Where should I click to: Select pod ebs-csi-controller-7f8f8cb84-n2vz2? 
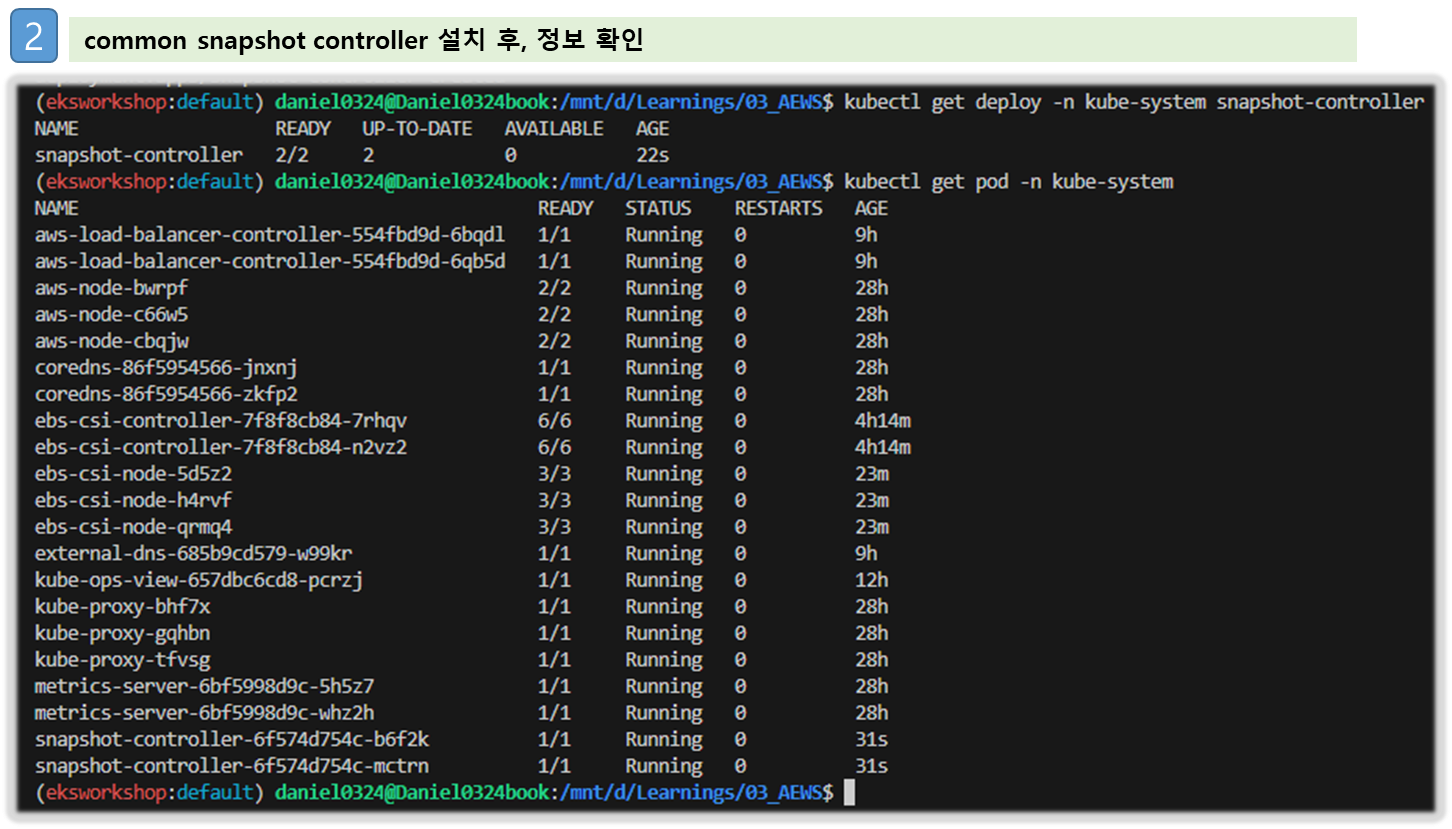221,447
